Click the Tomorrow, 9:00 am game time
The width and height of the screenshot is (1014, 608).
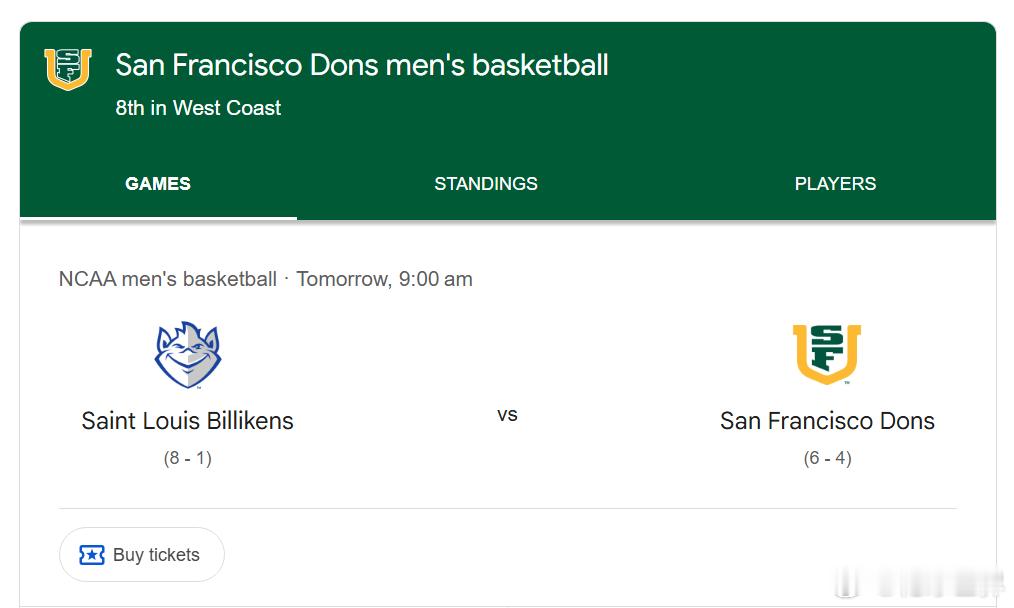(x=385, y=279)
